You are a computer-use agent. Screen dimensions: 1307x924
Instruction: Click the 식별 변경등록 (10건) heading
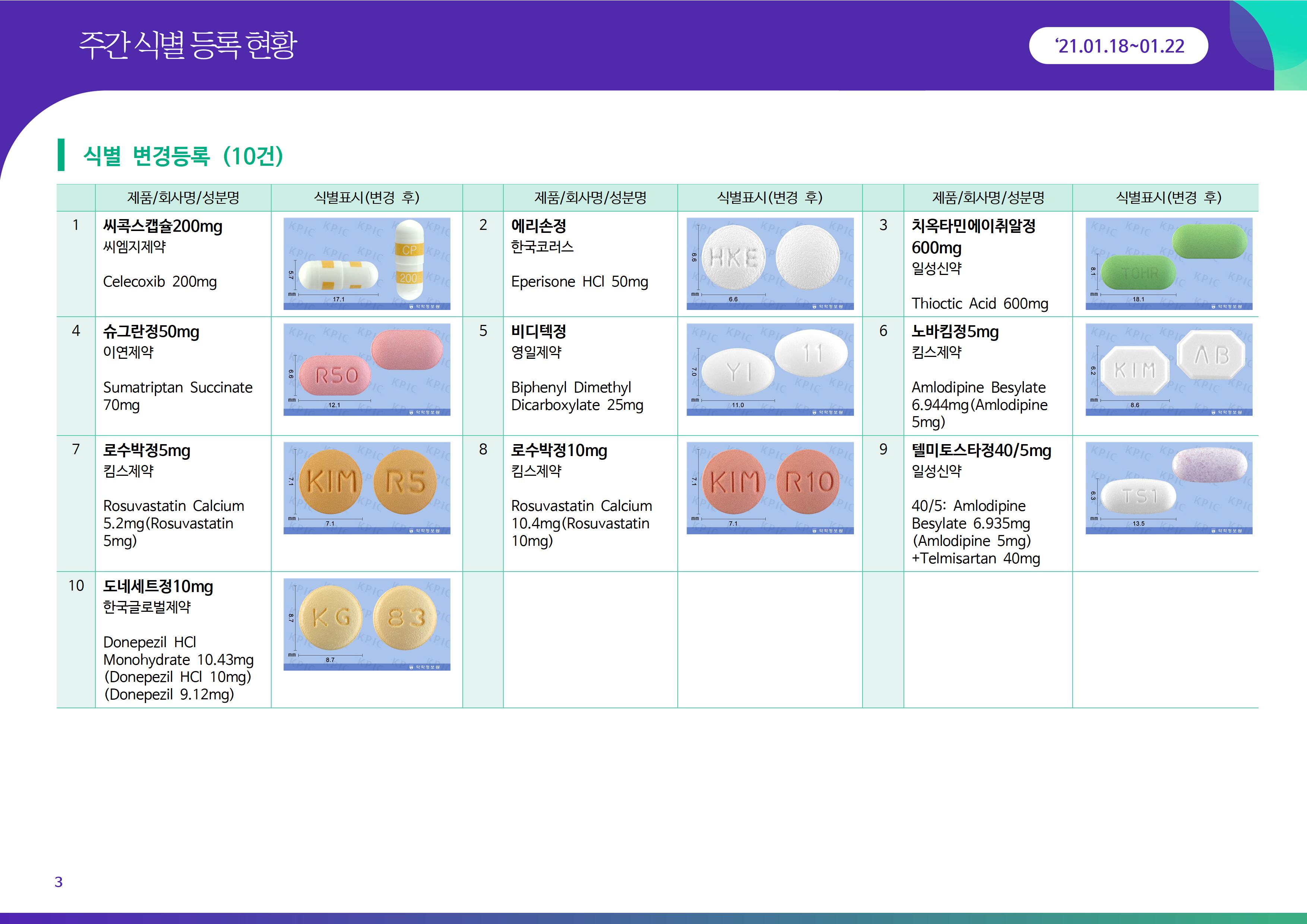183,155
